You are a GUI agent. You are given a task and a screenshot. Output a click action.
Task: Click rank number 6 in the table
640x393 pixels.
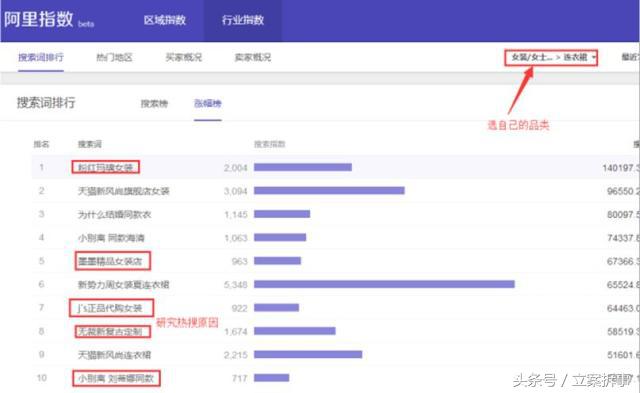pos(41,284)
